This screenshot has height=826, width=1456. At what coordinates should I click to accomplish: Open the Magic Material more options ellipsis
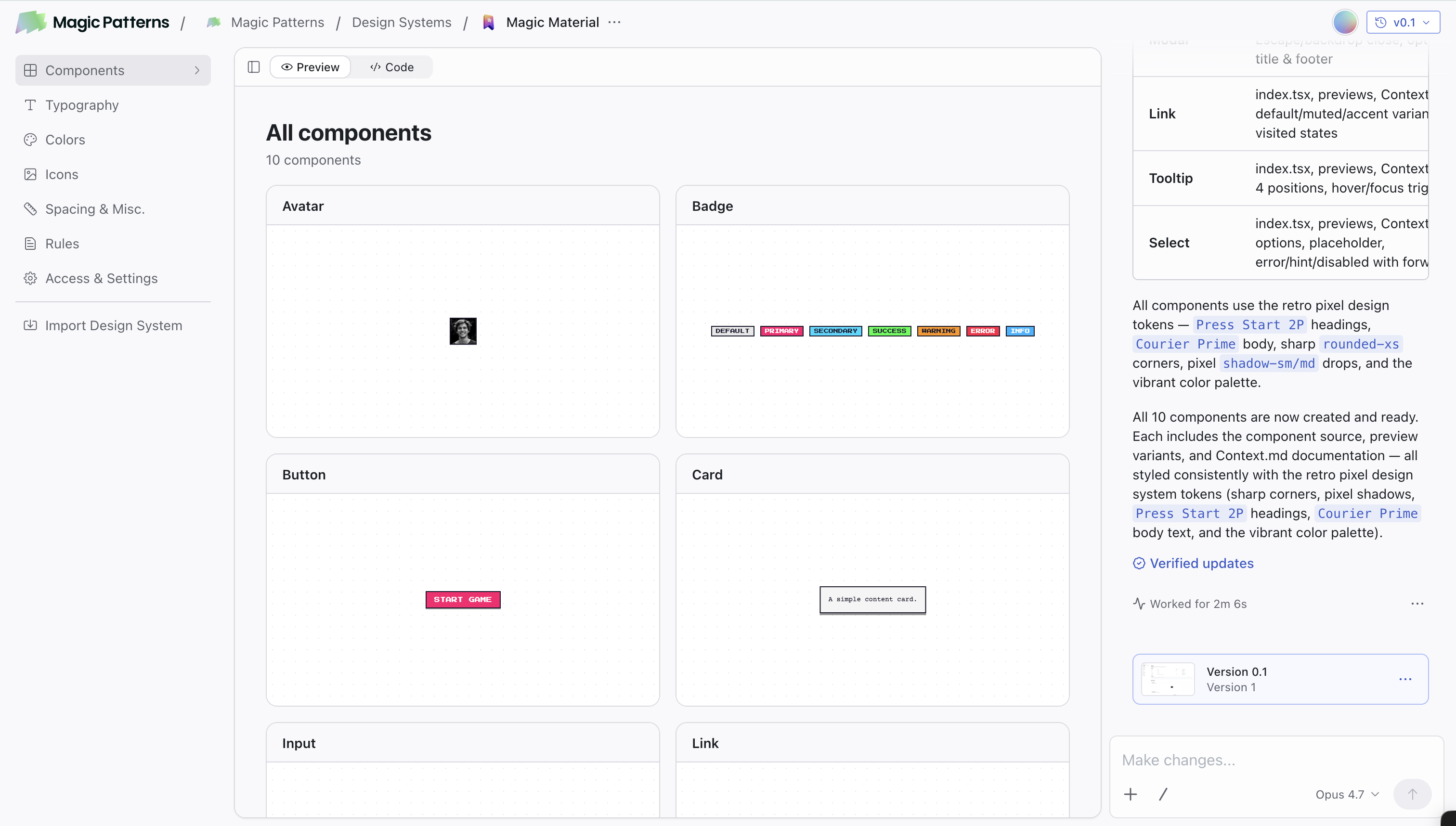coord(614,22)
